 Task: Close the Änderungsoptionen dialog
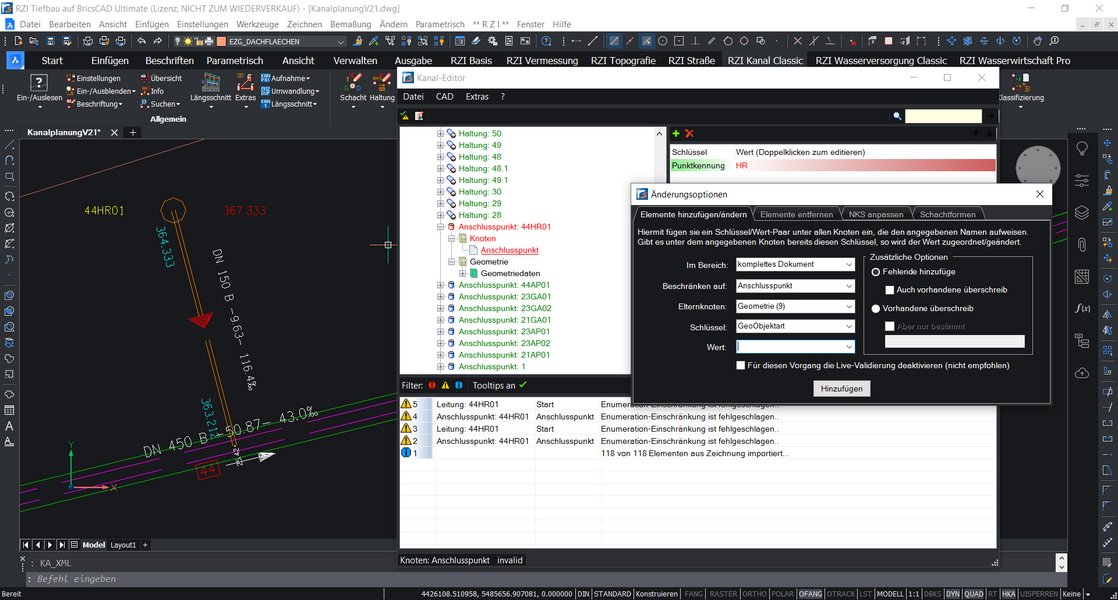point(1040,194)
